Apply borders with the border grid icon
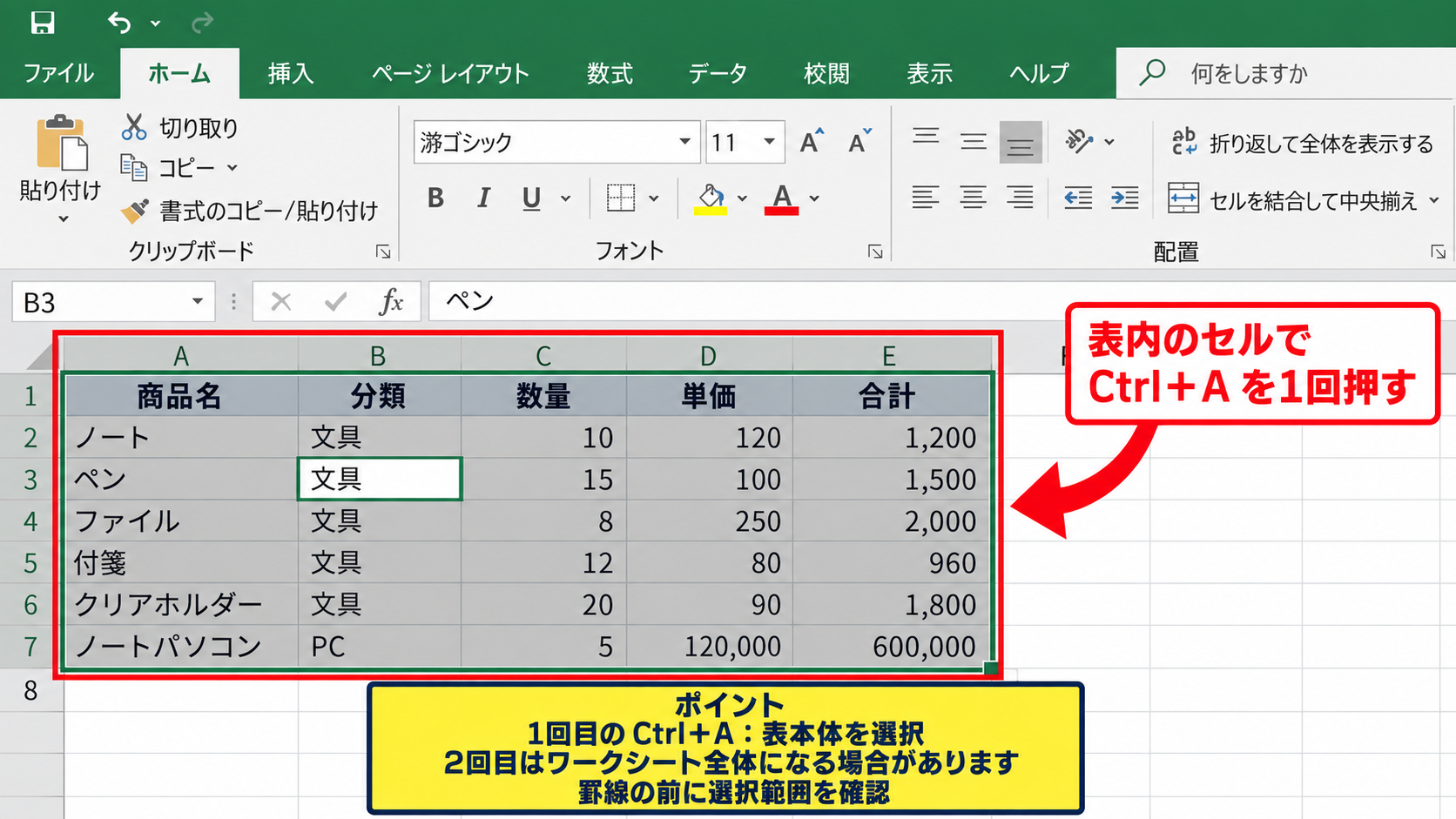The width and height of the screenshot is (1456, 819). click(621, 198)
